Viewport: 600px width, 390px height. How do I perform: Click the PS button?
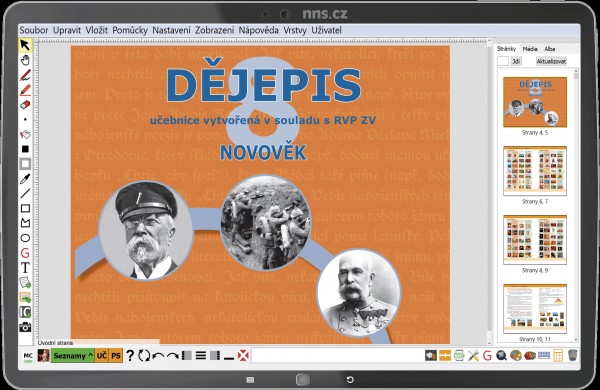click(116, 356)
